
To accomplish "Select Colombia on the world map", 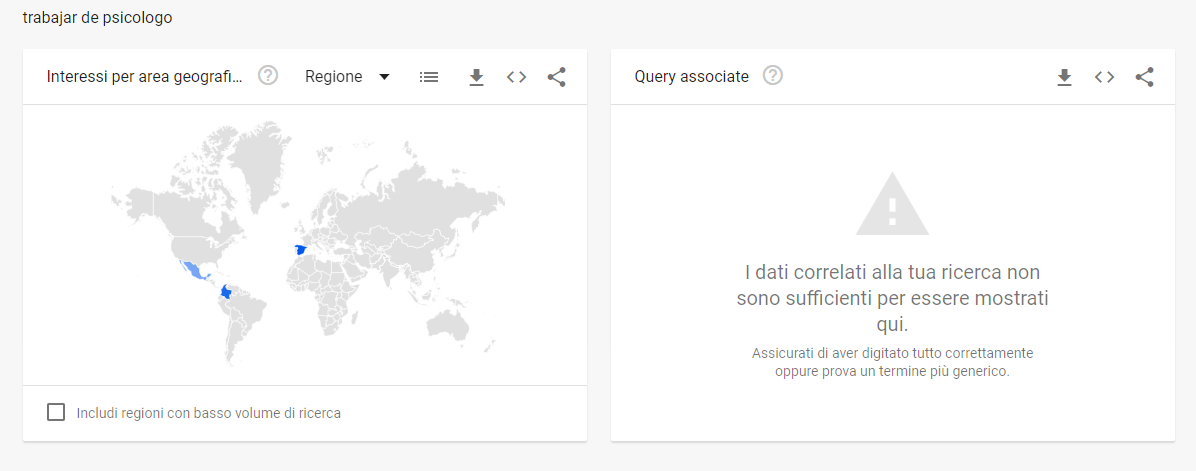I will pos(229,292).
